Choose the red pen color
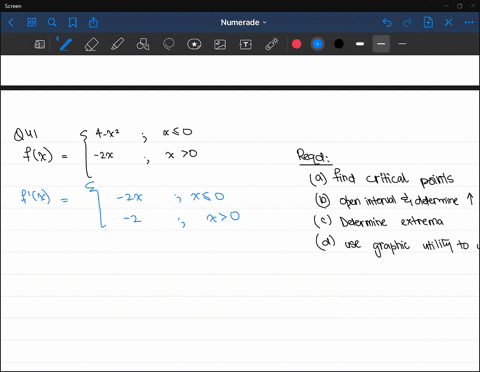480x372 pixels. (x=296, y=44)
